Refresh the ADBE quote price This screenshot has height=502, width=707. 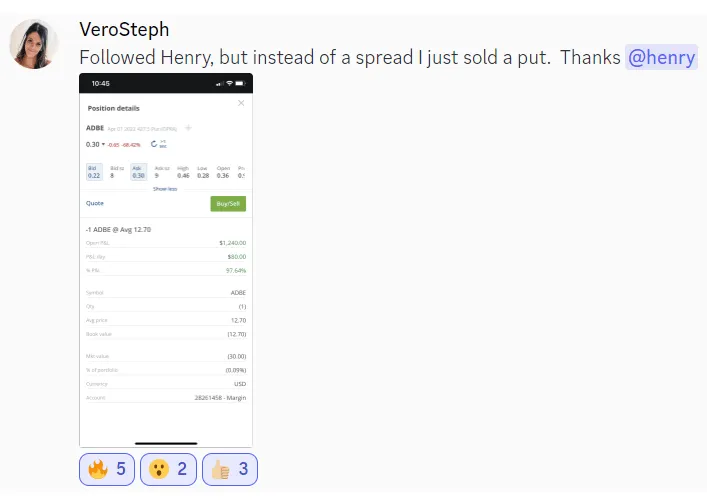(154, 144)
